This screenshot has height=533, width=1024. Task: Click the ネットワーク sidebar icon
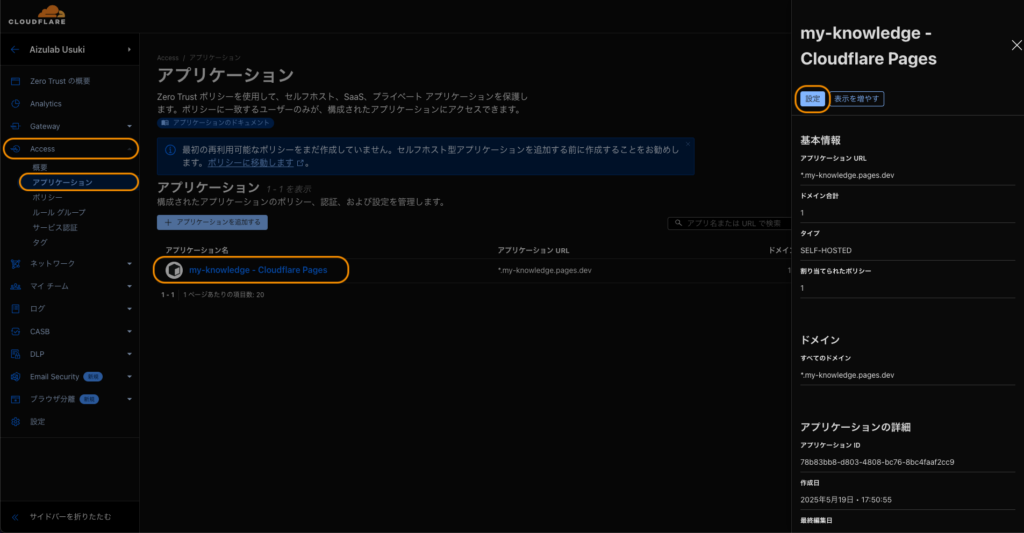point(16,264)
